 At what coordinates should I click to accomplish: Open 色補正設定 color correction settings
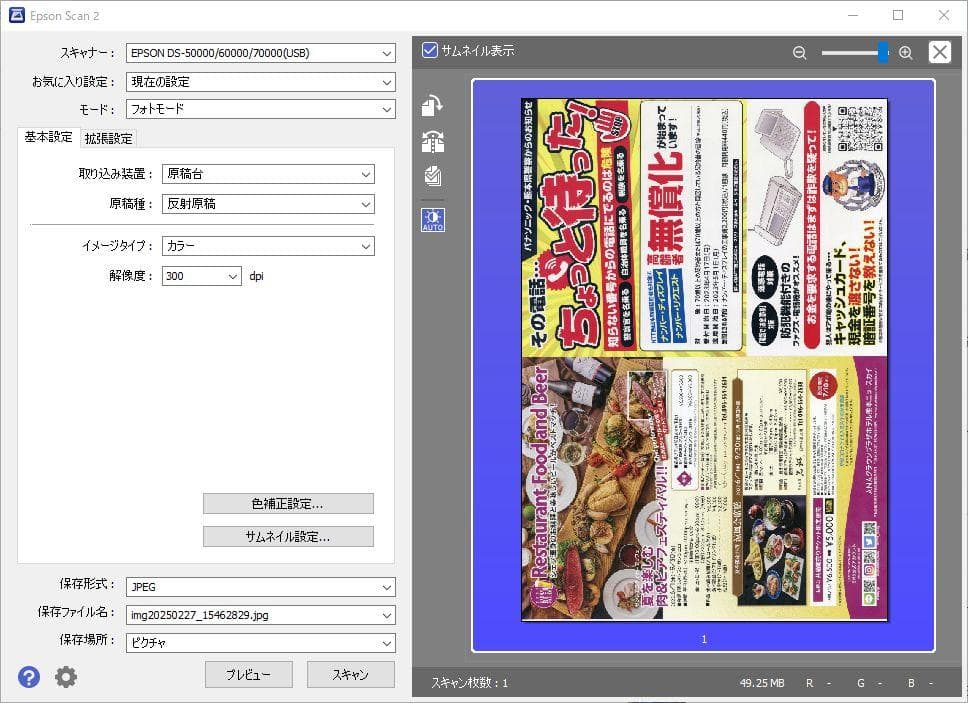point(289,503)
